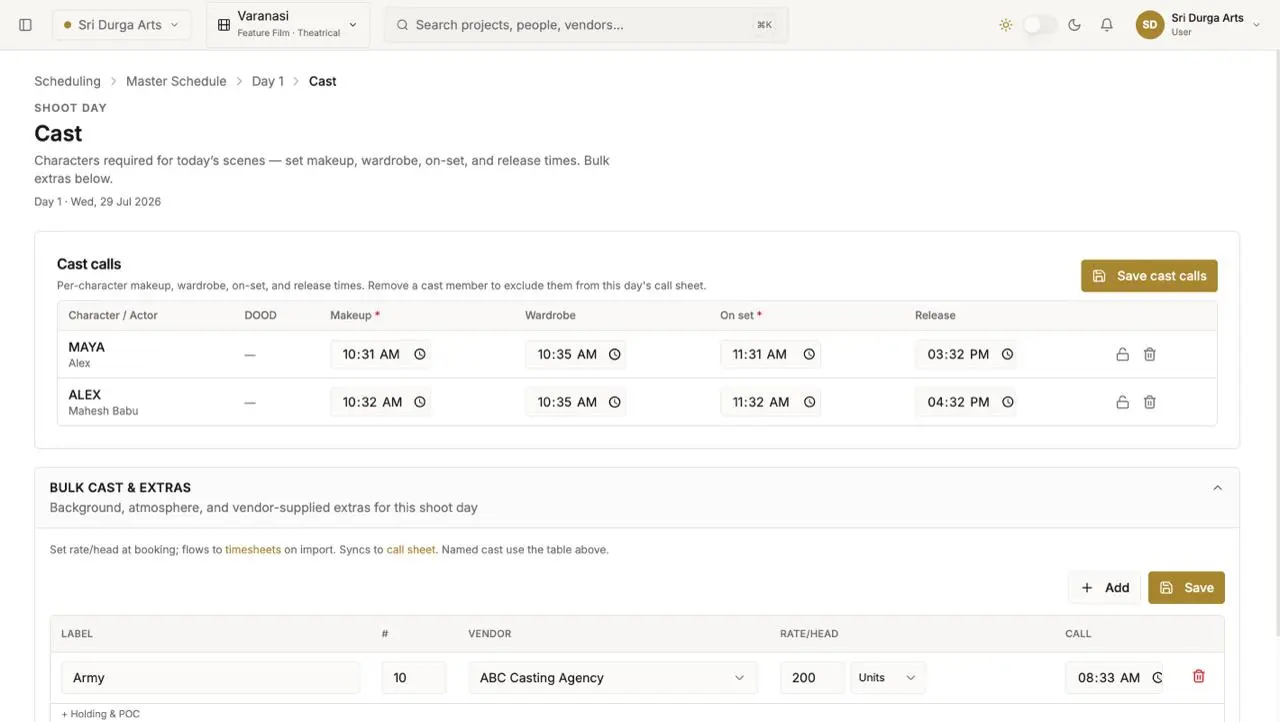Open ABC Casting Agency vendor dropdown
1280x722 pixels.
tap(612, 677)
